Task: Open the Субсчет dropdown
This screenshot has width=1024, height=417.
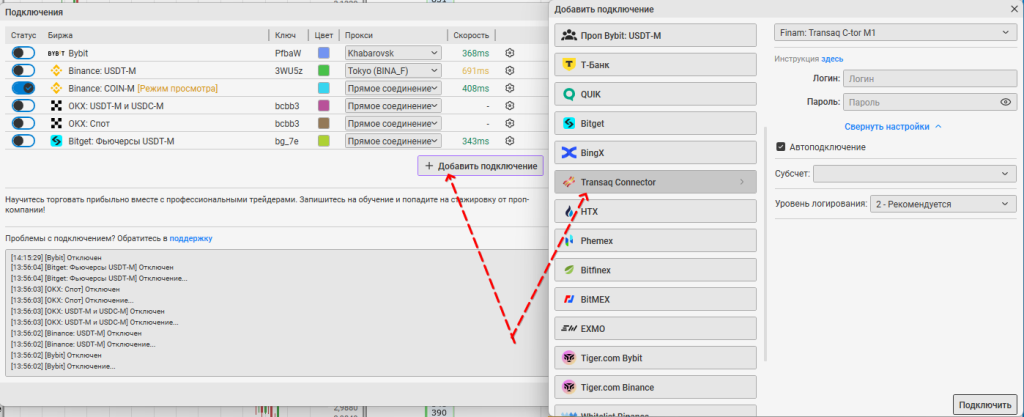Action: (x=914, y=174)
